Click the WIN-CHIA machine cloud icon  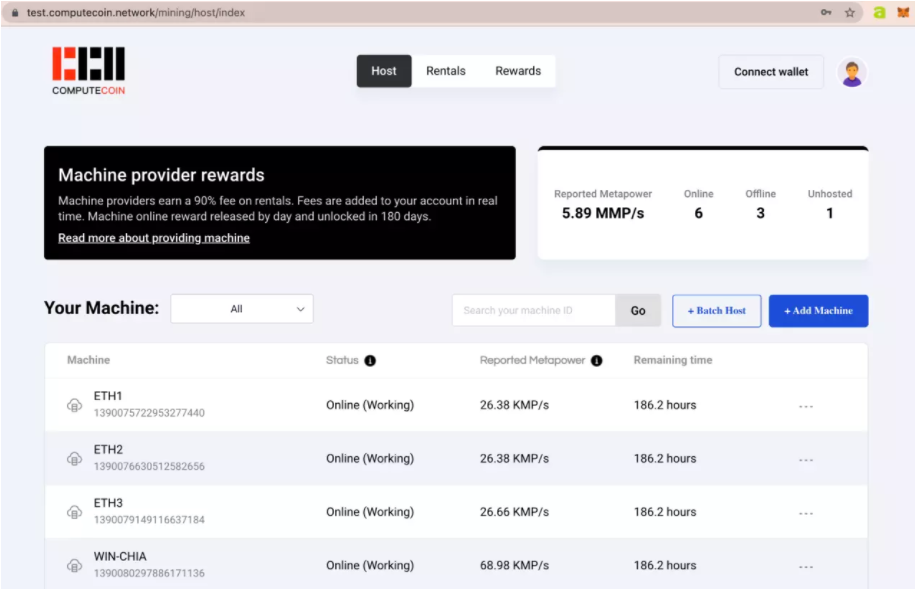coord(74,566)
